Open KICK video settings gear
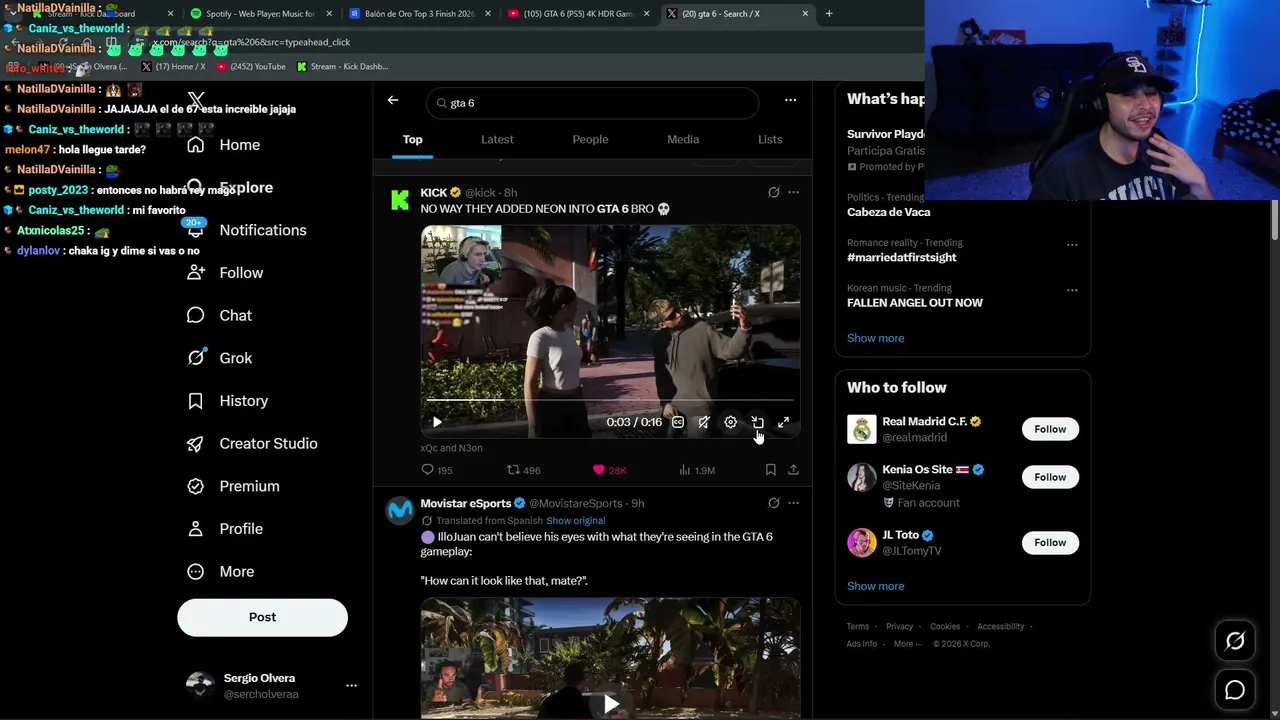The image size is (1280, 720). [731, 422]
